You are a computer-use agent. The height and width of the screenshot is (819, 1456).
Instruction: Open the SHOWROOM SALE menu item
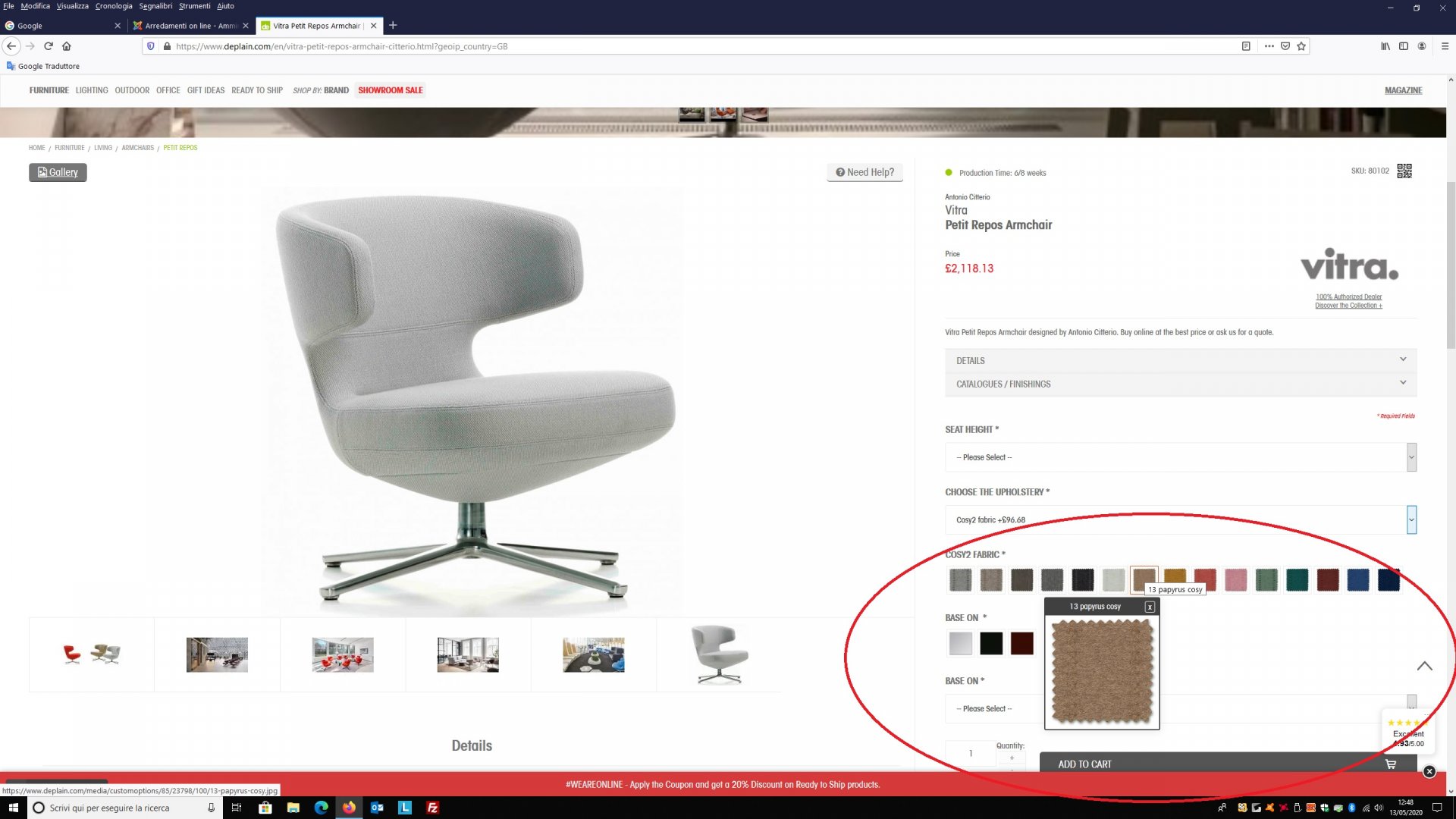[390, 90]
